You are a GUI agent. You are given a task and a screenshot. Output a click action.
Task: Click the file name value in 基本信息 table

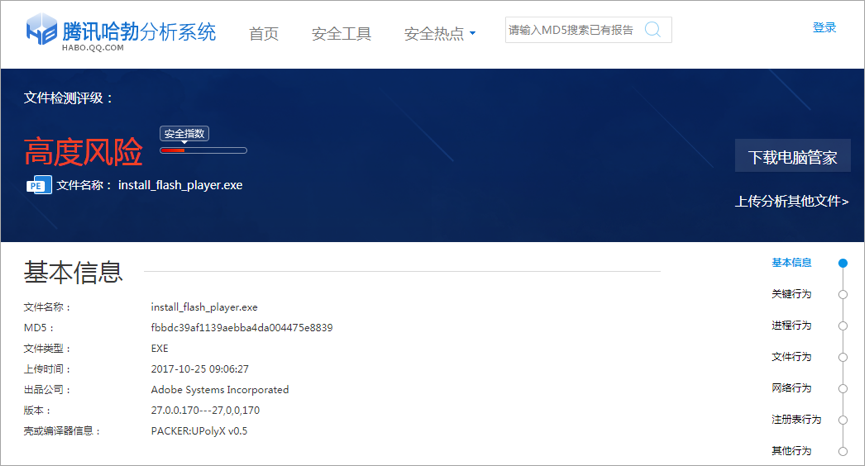pyautogui.click(x=204, y=307)
